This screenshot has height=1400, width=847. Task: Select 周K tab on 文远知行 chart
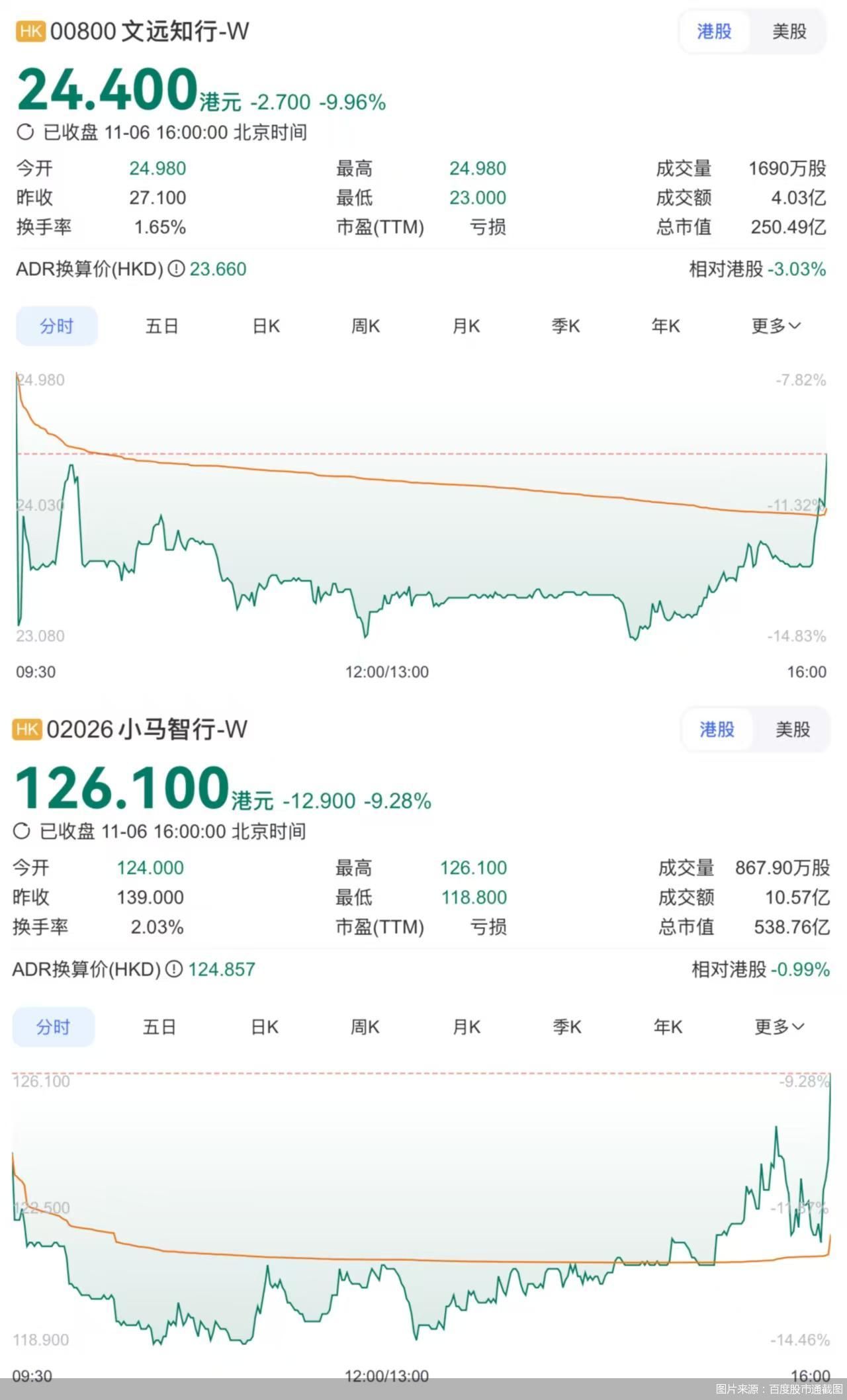[x=365, y=326]
